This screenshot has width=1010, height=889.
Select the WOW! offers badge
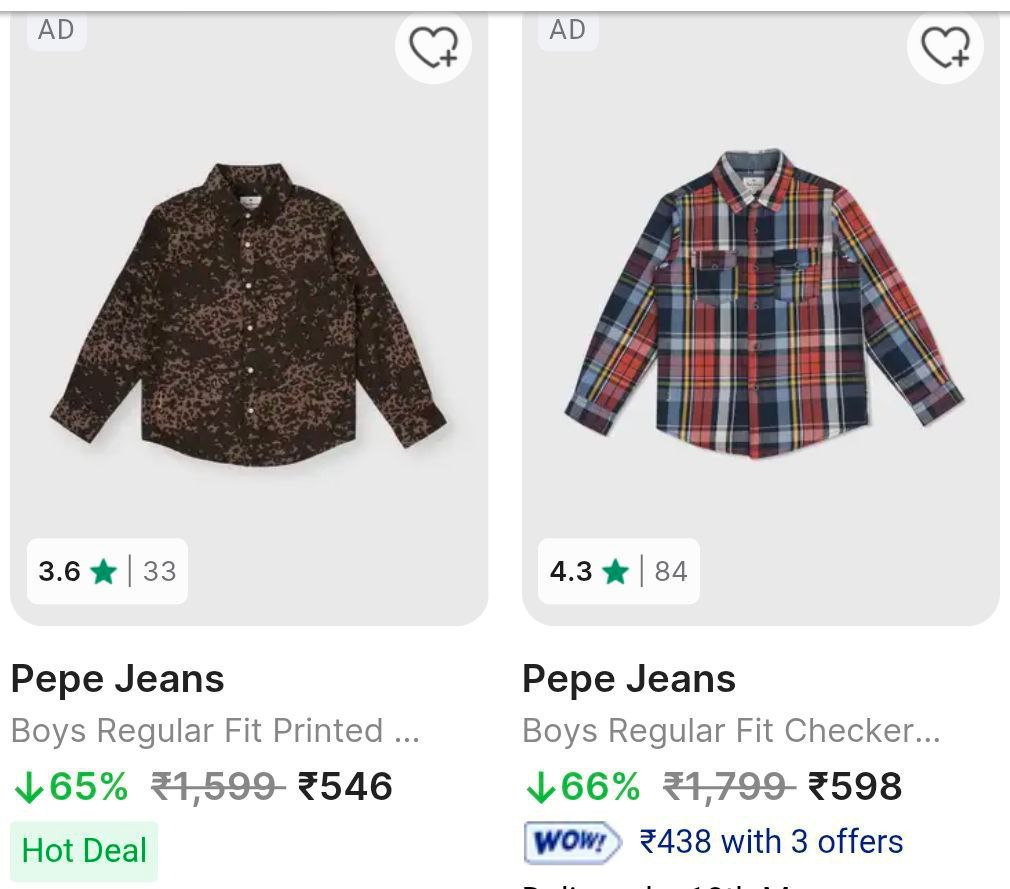coord(571,841)
